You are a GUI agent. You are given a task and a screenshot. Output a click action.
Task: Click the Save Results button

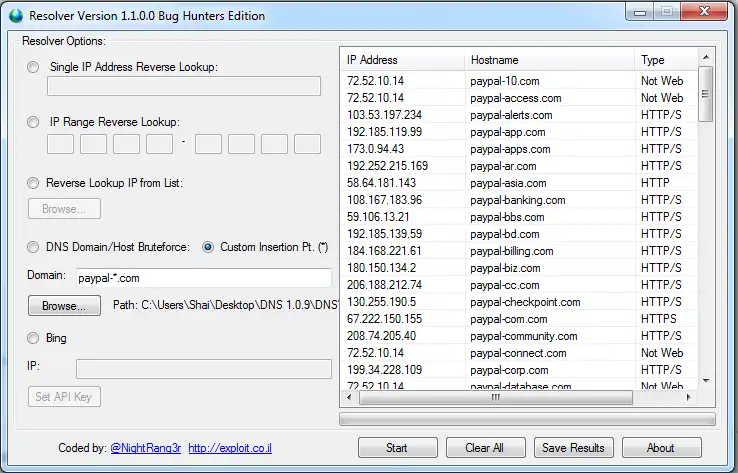click(x=574, y=448)
